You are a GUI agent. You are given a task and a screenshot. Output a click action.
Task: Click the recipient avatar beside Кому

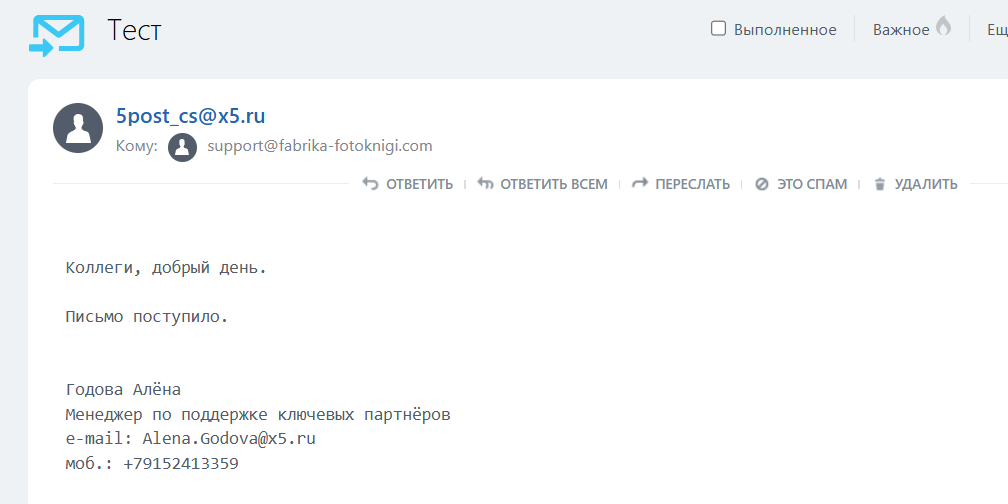pyautogui.click(x=182, y=147)
